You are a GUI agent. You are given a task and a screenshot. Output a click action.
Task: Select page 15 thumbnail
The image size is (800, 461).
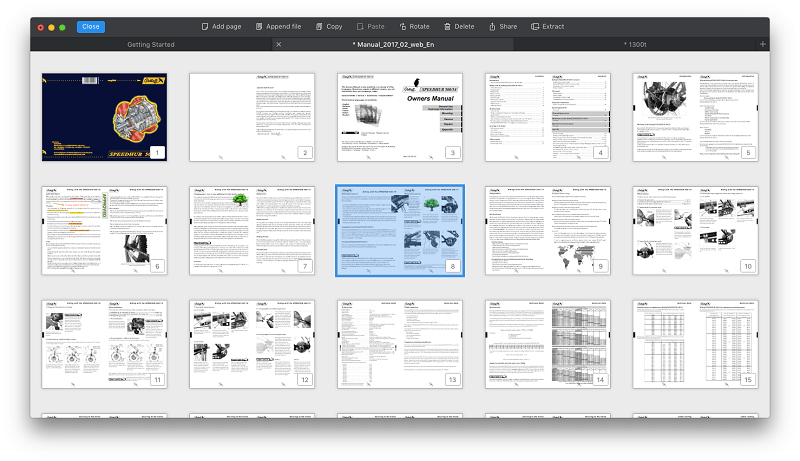695,344
